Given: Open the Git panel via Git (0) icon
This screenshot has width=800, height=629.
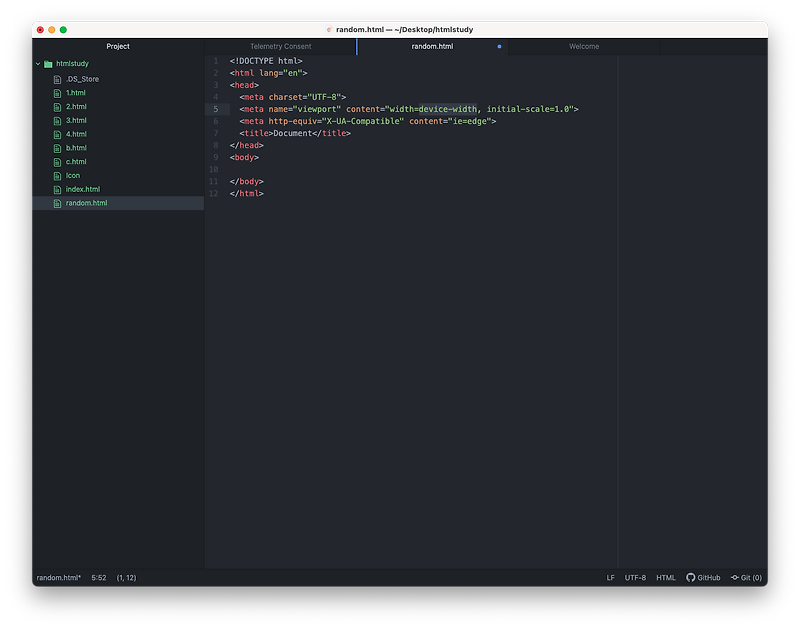Looking at the screenshot, I should pos(746,577).
